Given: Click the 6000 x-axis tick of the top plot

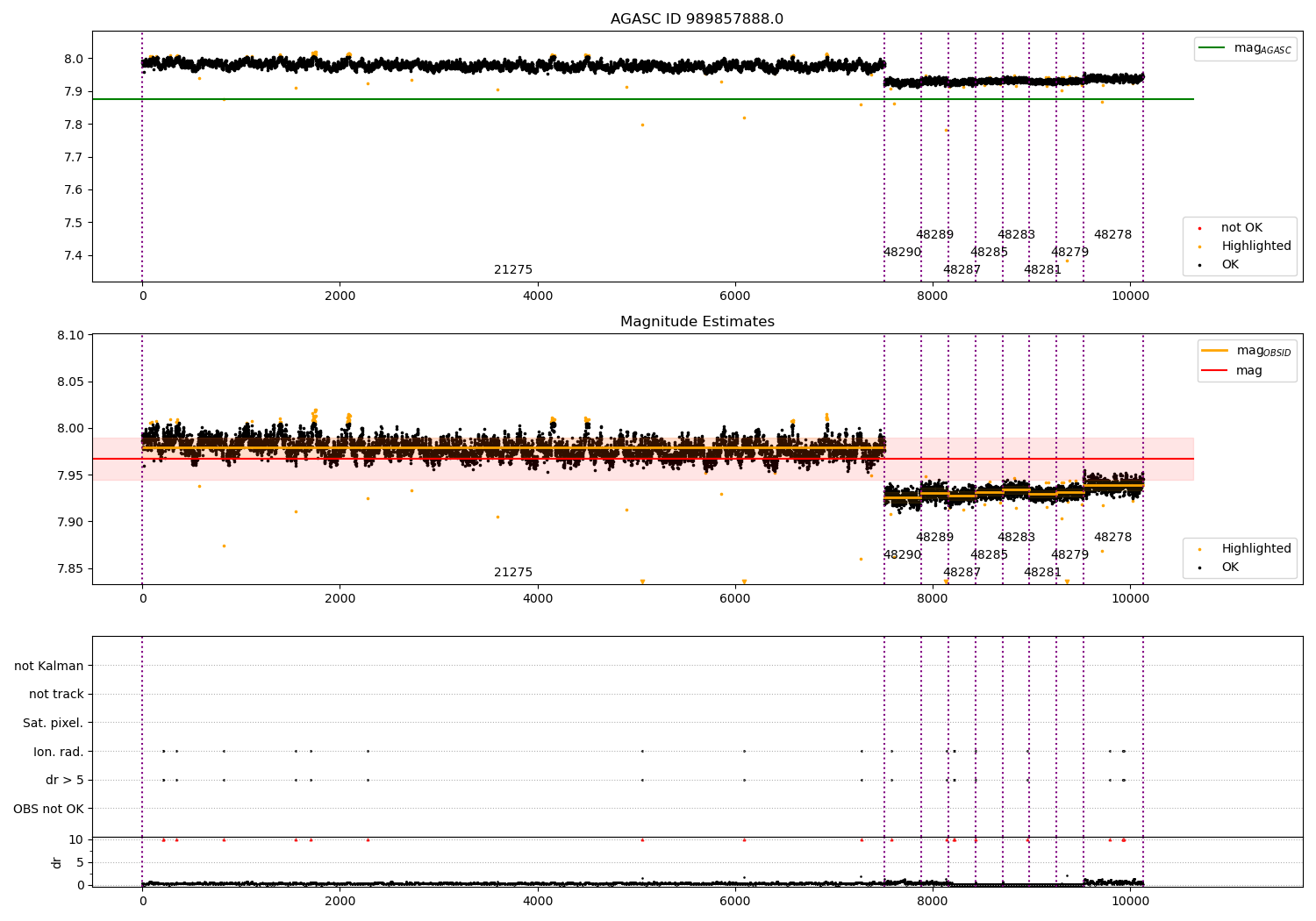Looking at the screenshot, I should point(735,296).
